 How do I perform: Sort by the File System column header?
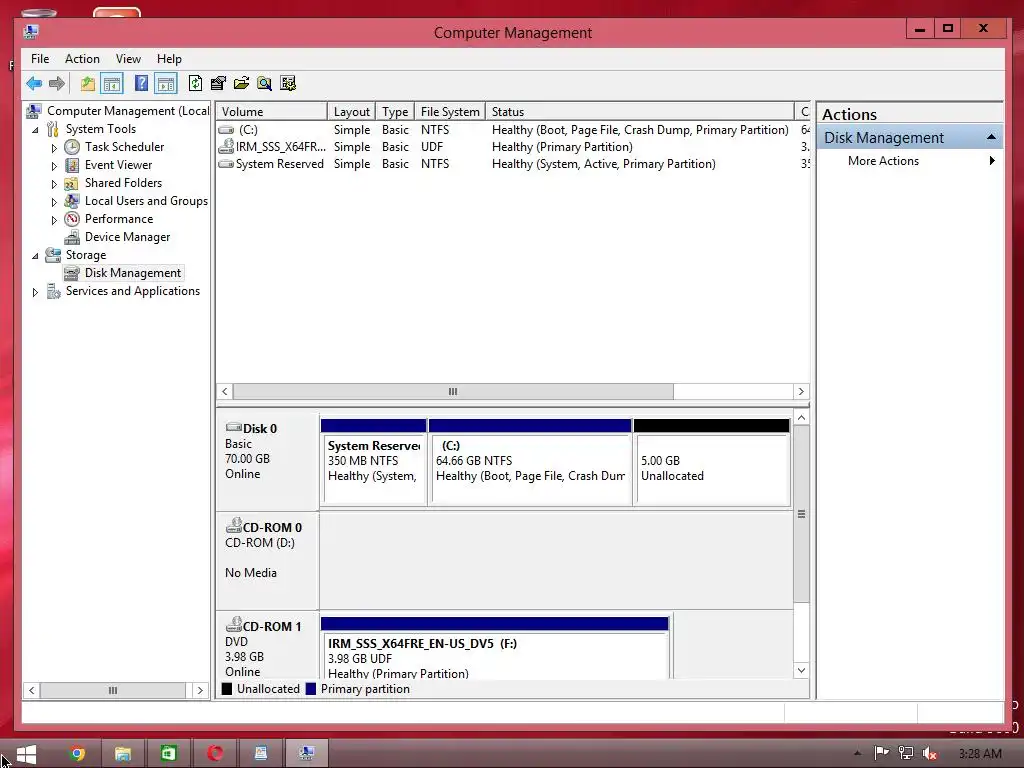[450, 112]
